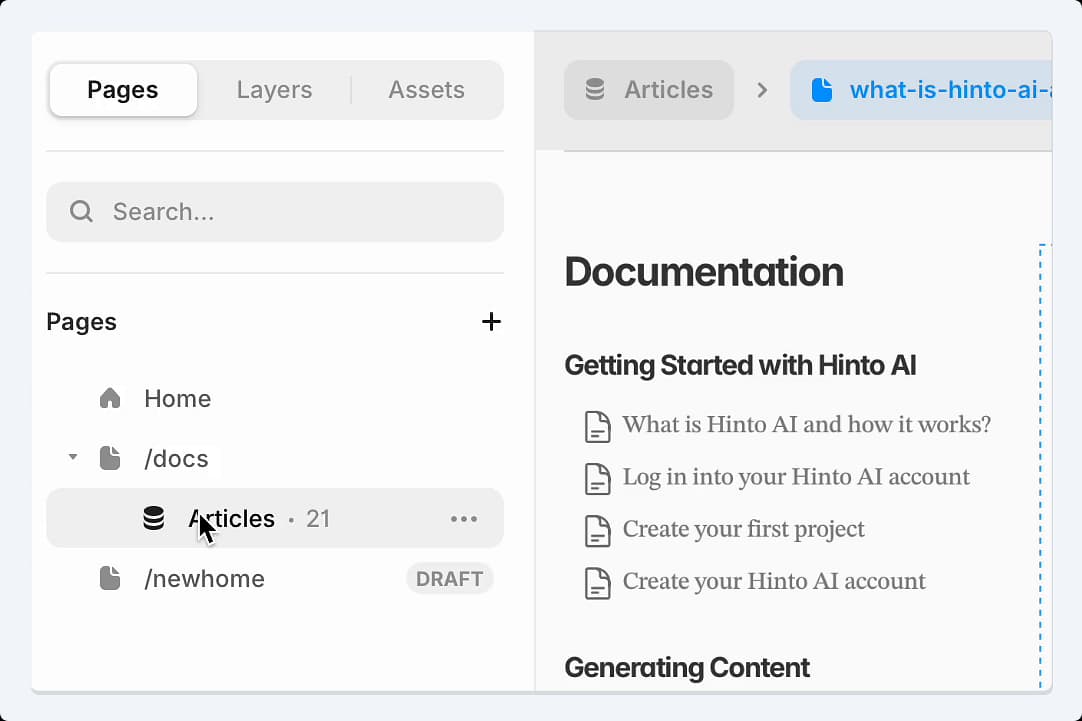This screenshot has height=721, width=1082.
Task: Click the Home page house icon
Action: [x=110, y=399]
